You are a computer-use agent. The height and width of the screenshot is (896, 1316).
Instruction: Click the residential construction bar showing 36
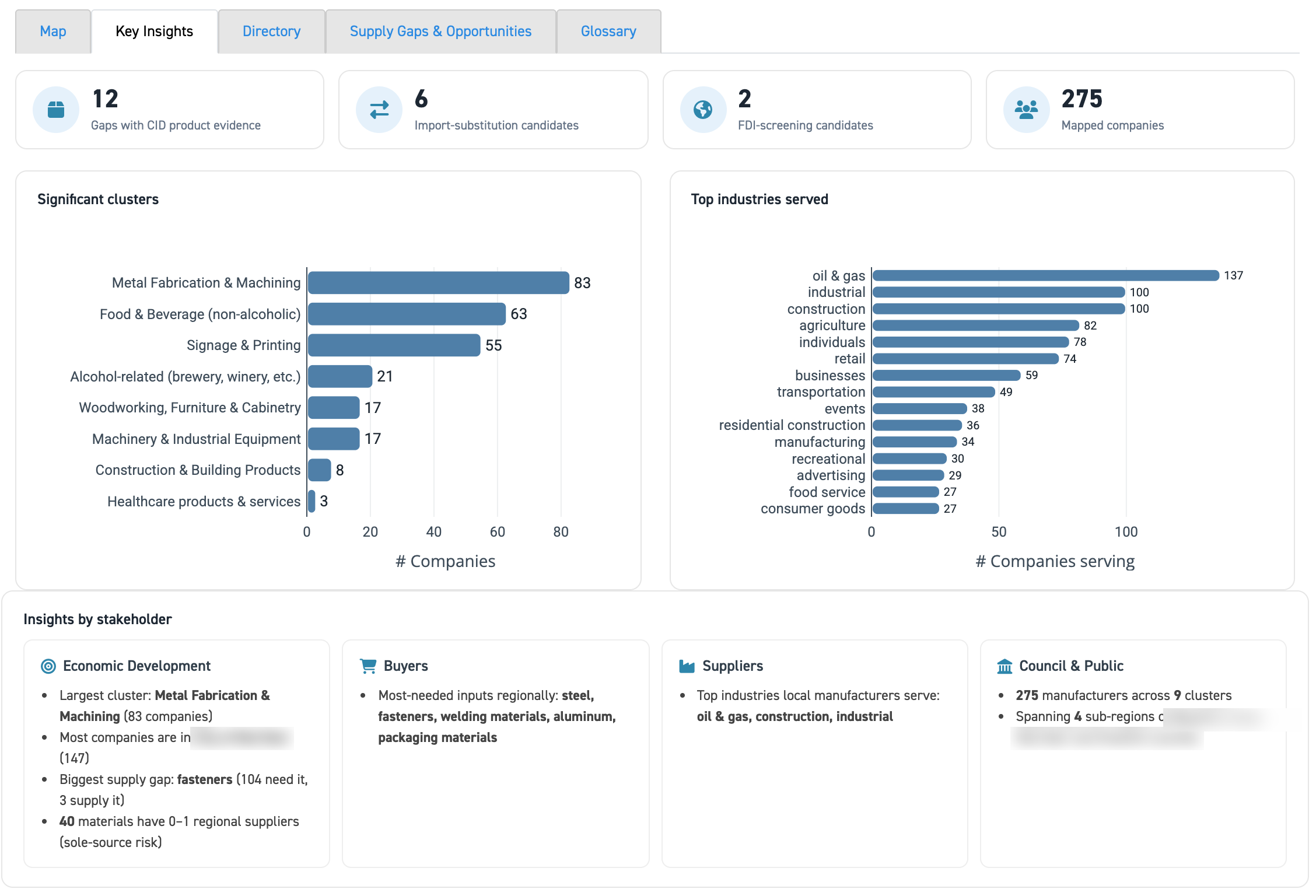click(918, 425)
